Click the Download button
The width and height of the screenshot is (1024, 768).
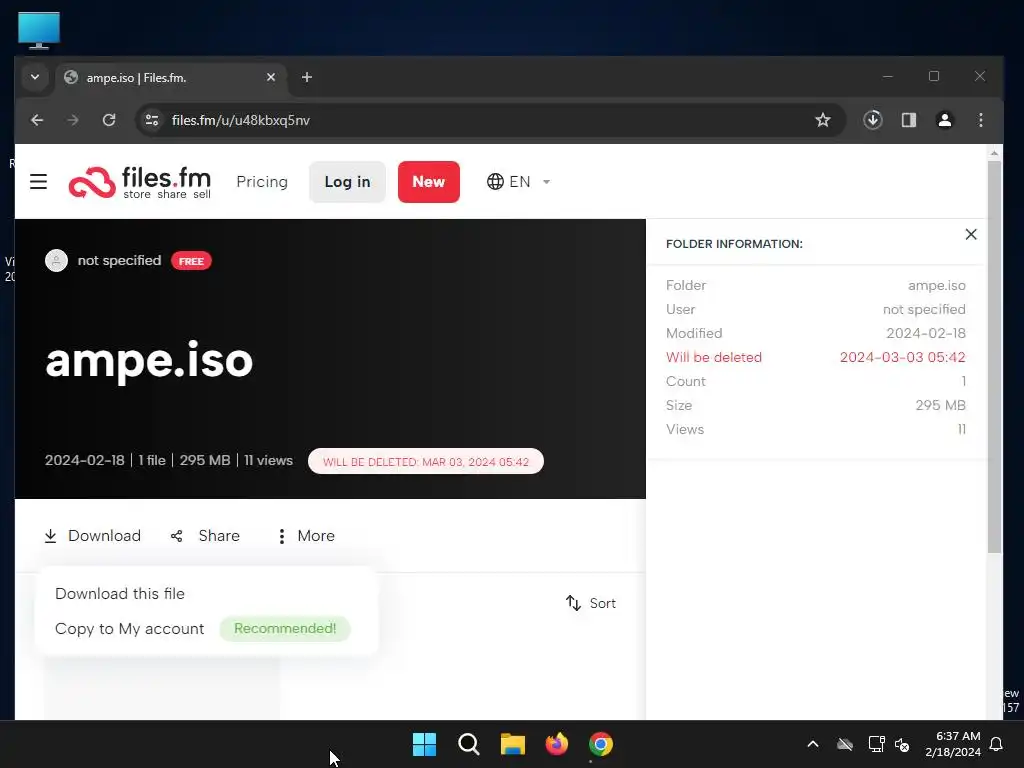[93, 536]
